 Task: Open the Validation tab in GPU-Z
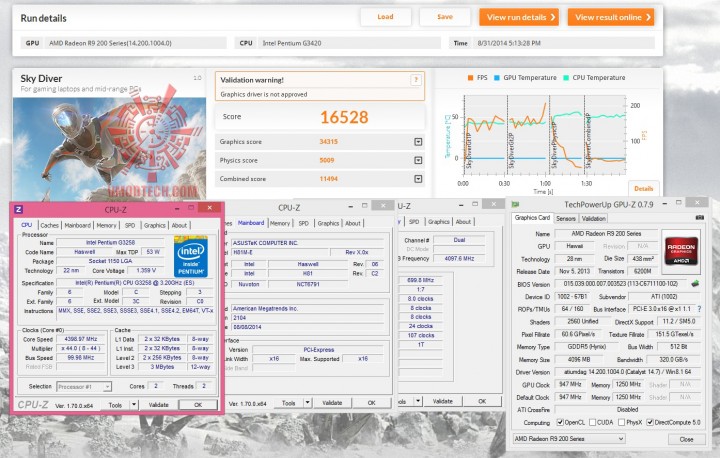[x=593, y=218]
